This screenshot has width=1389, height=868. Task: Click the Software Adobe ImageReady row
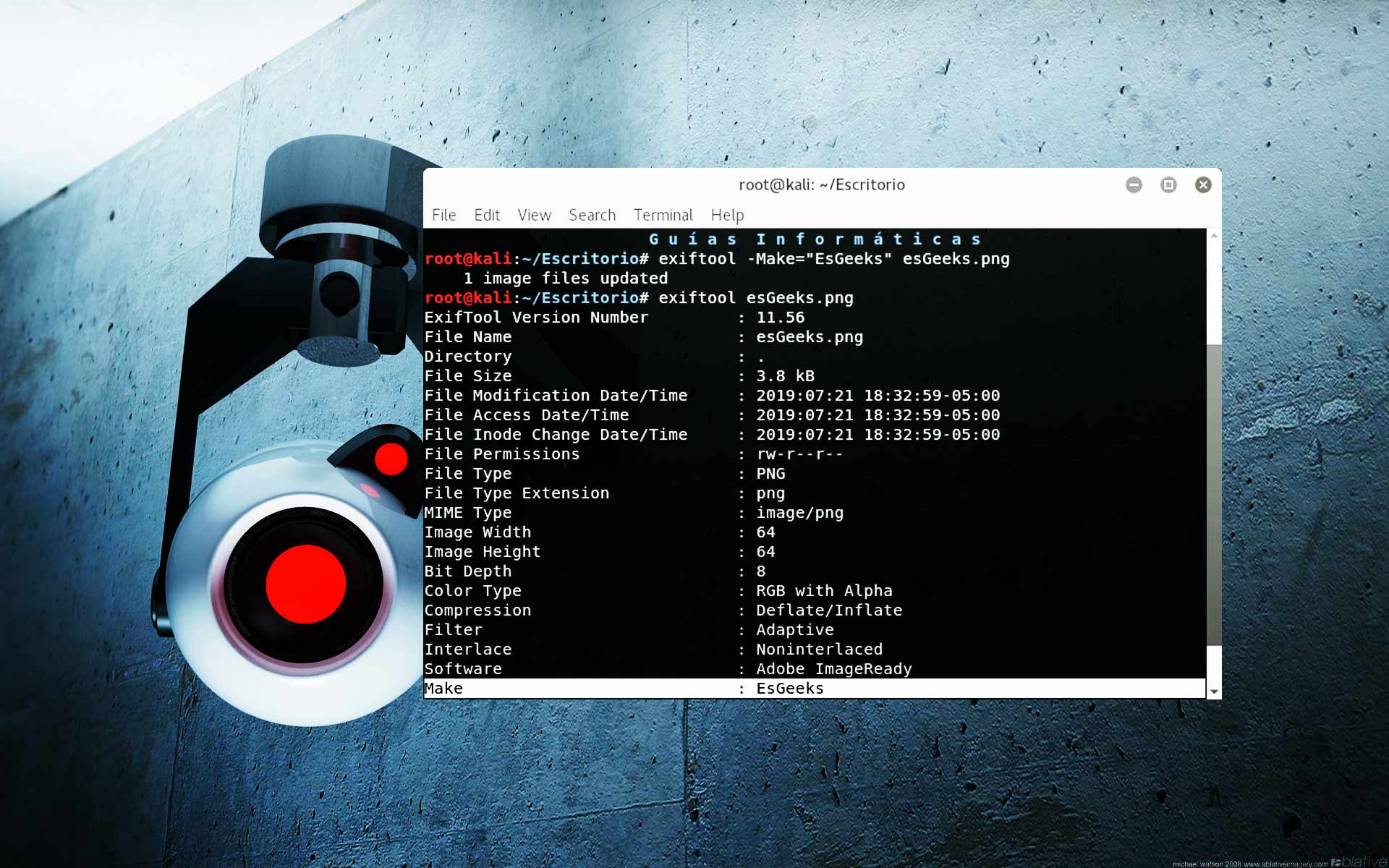667,669
